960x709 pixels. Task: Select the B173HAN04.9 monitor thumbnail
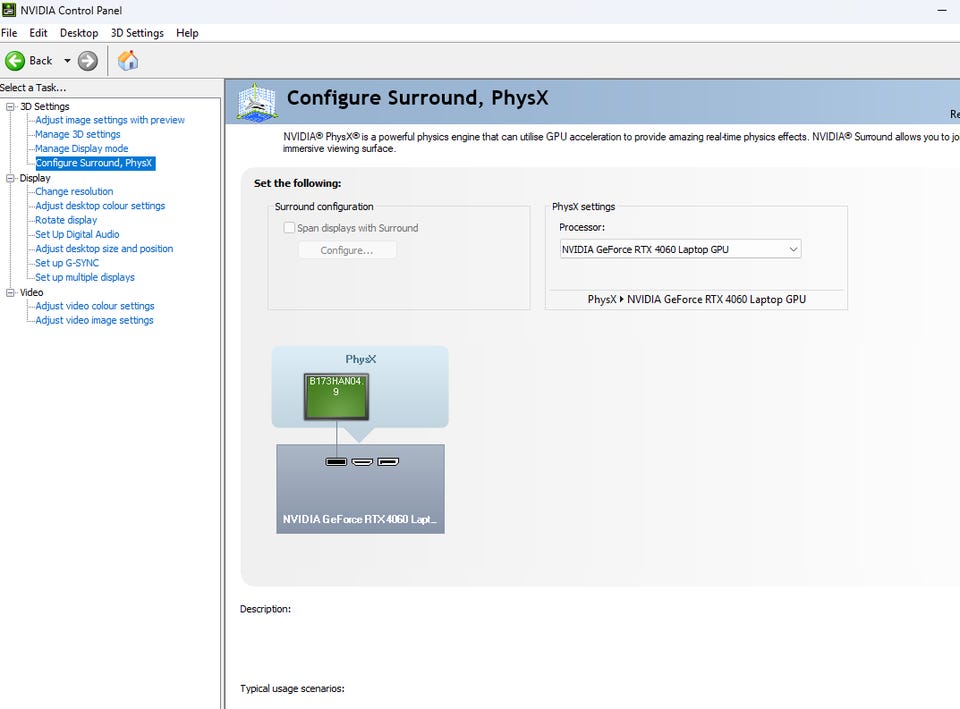point(336,397)
